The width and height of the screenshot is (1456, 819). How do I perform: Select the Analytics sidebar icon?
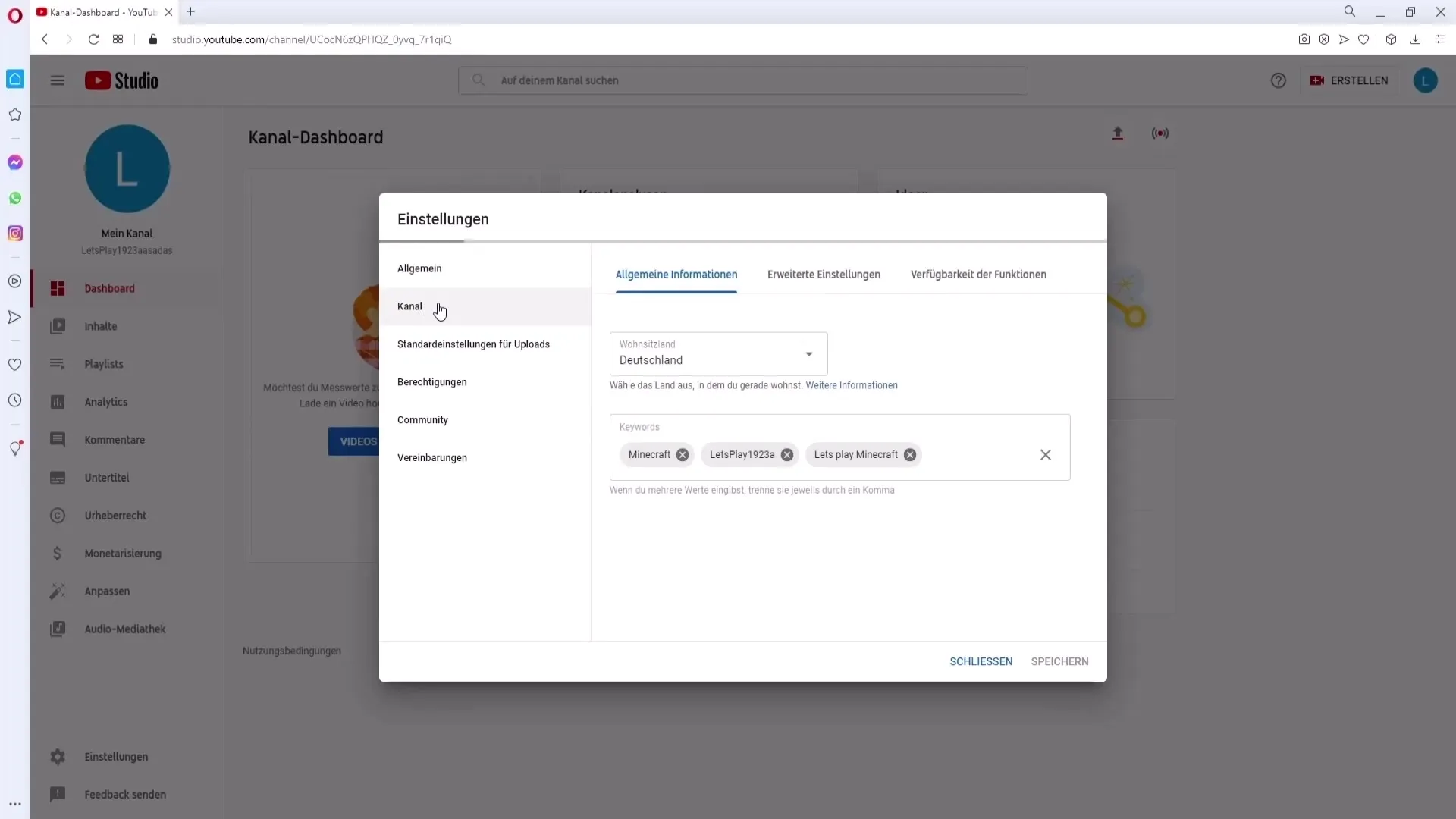point(57,401)
